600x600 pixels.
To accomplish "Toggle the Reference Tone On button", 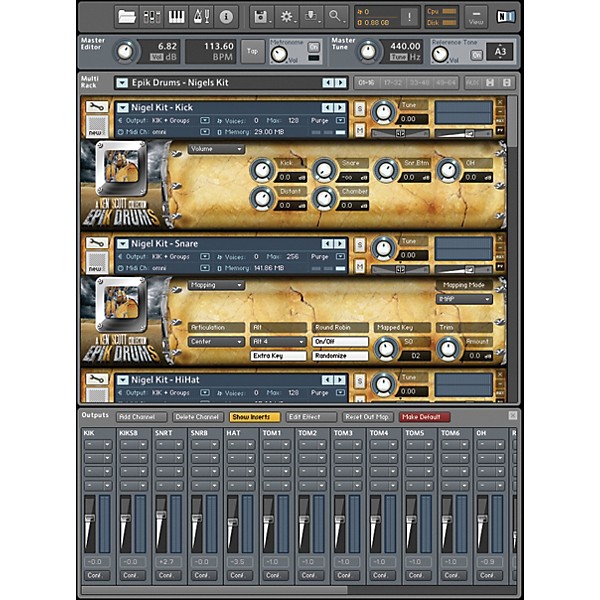I will click(x=476, y=55).
